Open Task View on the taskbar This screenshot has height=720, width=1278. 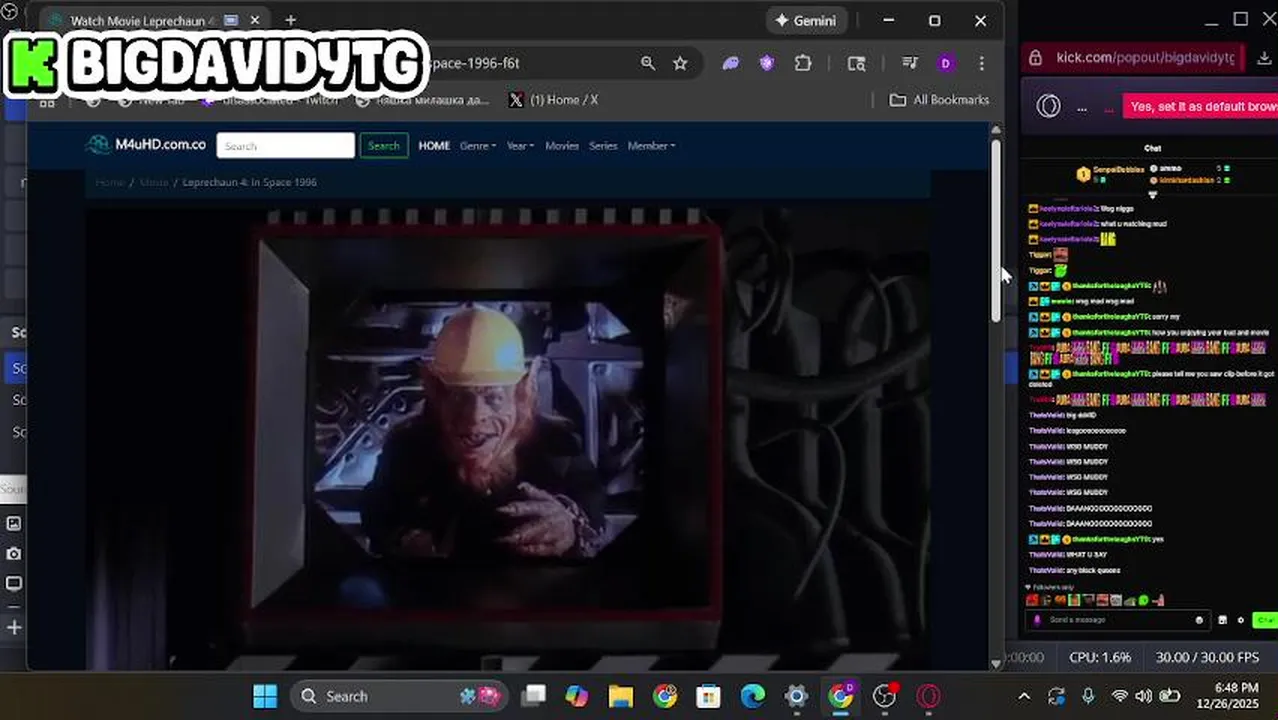(535, 696)
